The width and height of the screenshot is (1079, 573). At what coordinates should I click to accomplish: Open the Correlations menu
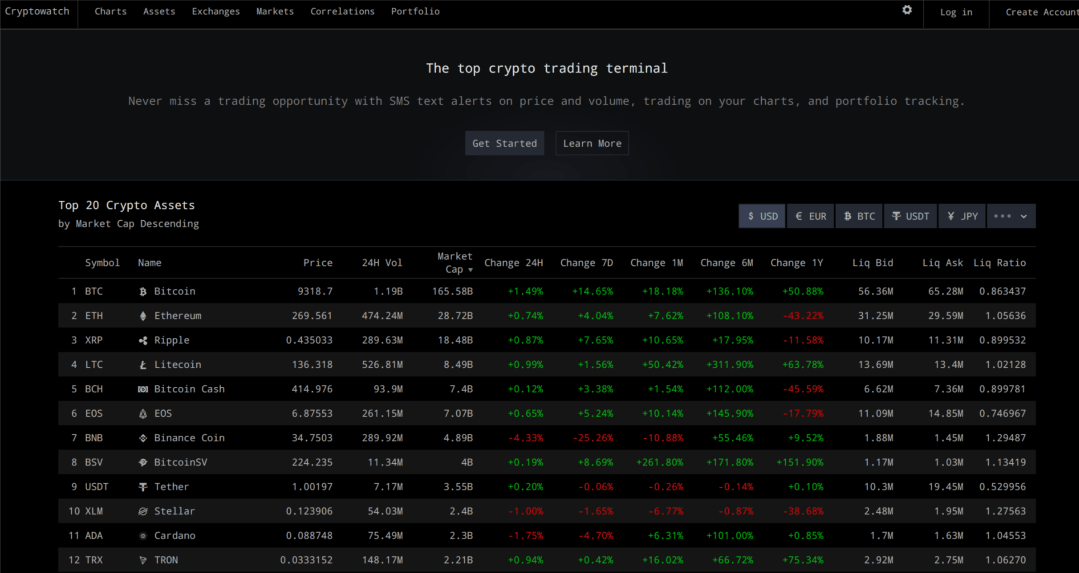point(342,12)
